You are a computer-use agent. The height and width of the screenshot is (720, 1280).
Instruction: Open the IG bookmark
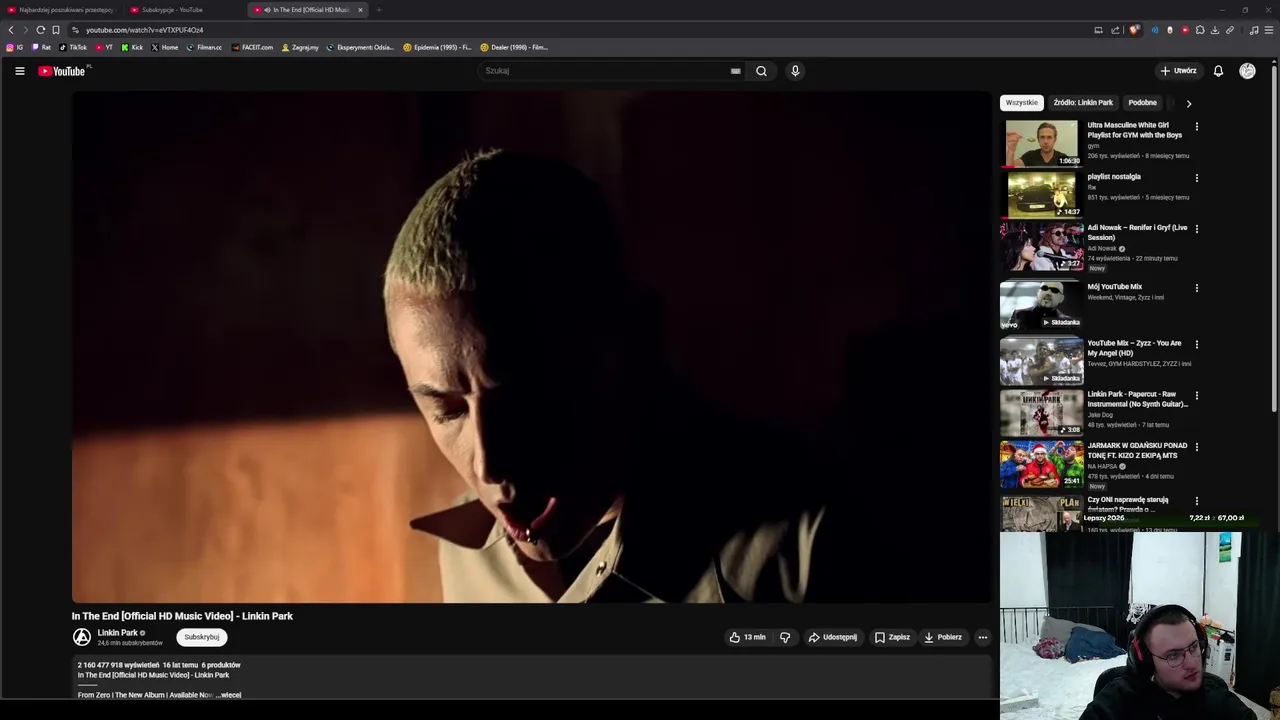point(15,47)
